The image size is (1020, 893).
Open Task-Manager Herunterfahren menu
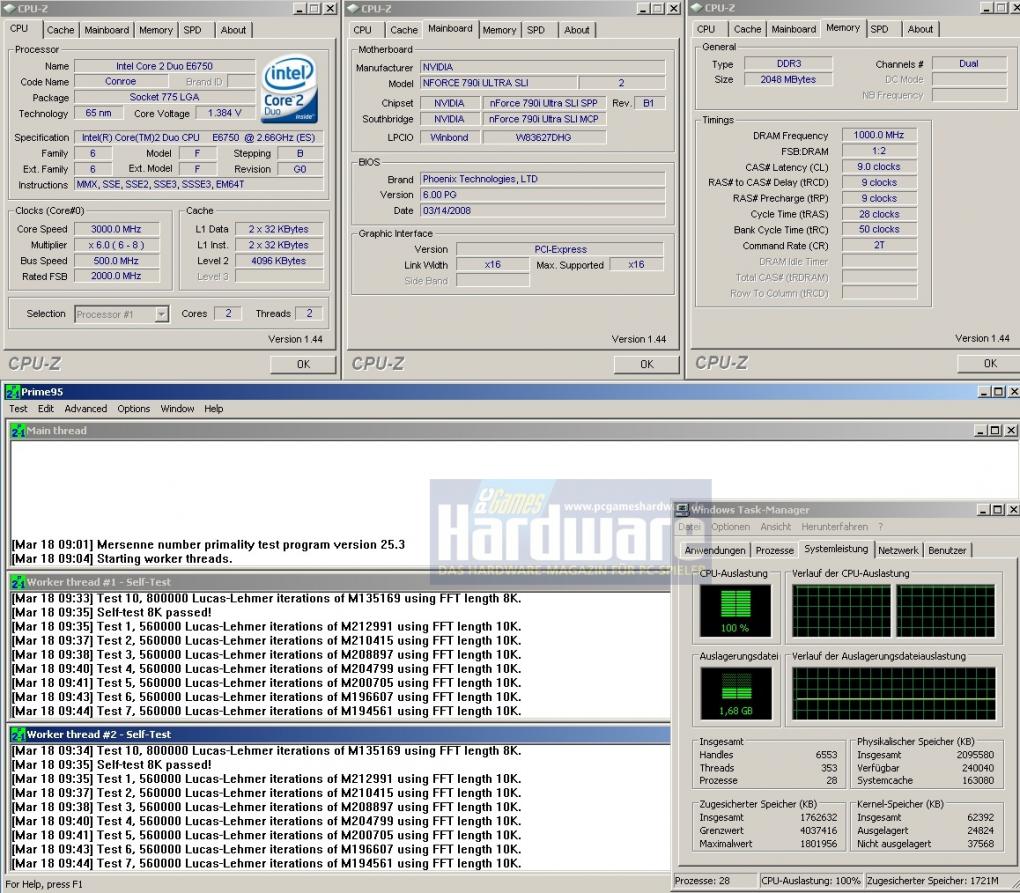(x=834, y=527)
